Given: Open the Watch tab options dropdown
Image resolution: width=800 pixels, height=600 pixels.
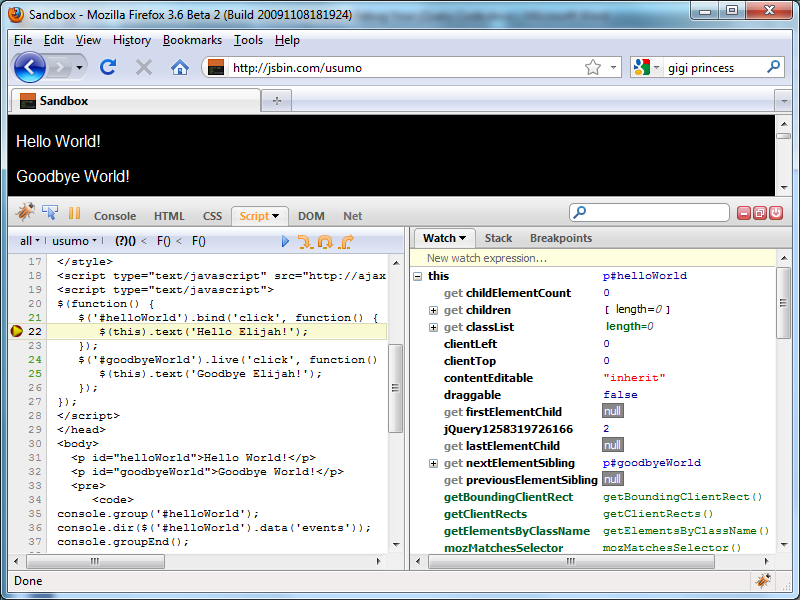Looking at the screenshot, I should tap(463, 238).
